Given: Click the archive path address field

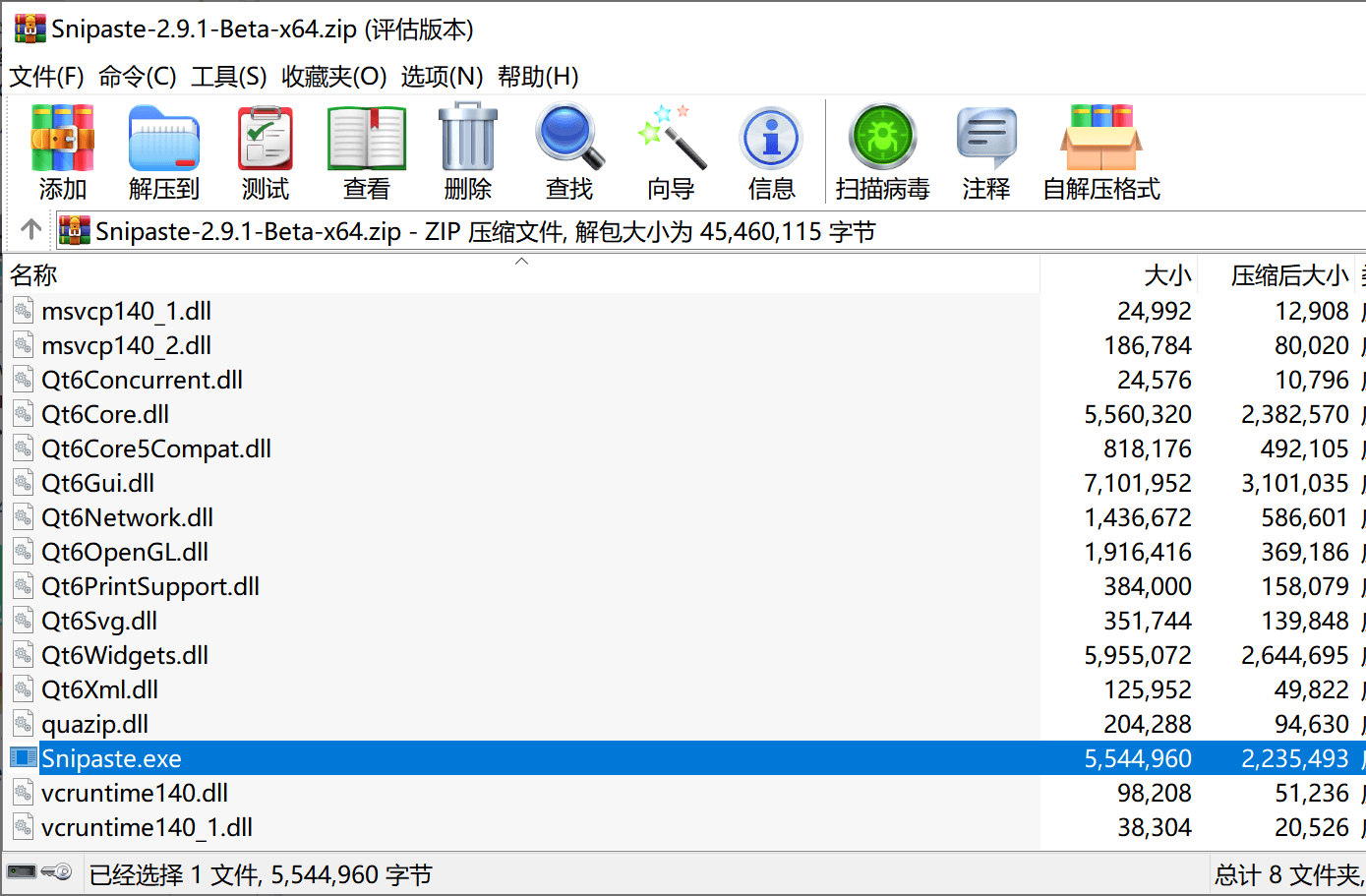Looking at the screenshot, I should click(x=688, y=232).
